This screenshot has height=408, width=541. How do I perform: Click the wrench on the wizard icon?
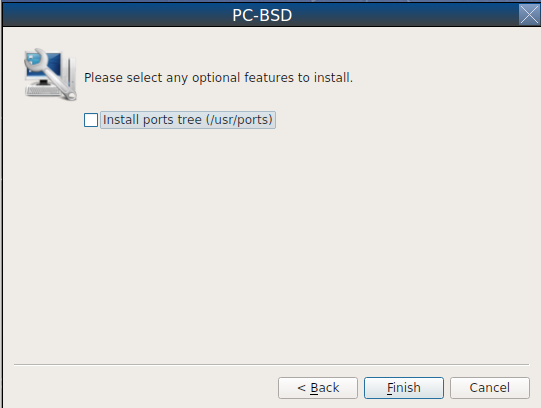click(52, 74)
